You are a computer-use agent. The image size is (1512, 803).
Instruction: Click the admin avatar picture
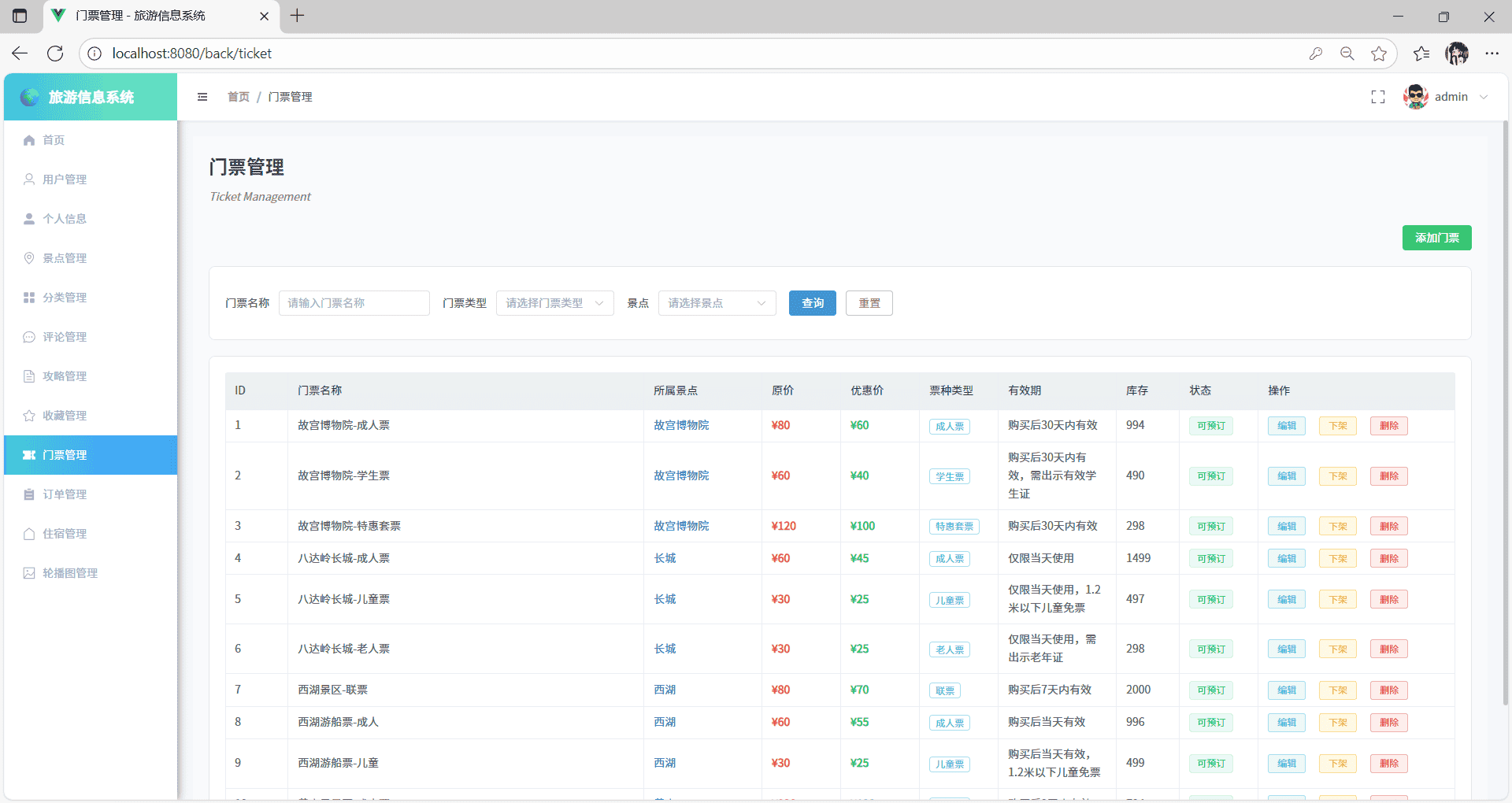coord(1415,97)
